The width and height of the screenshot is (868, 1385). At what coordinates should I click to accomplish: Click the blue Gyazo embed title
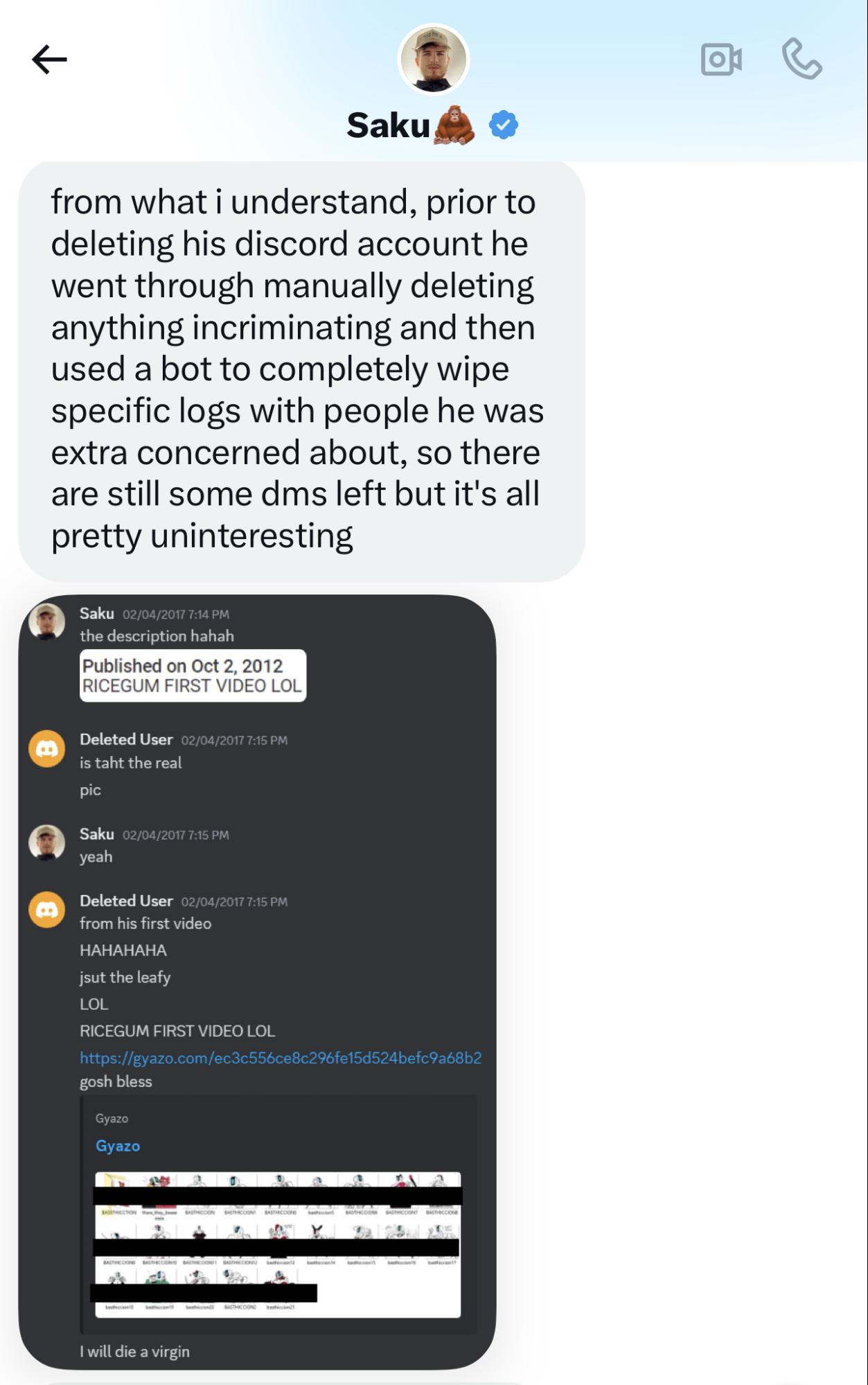click(x=118, y=1146)
